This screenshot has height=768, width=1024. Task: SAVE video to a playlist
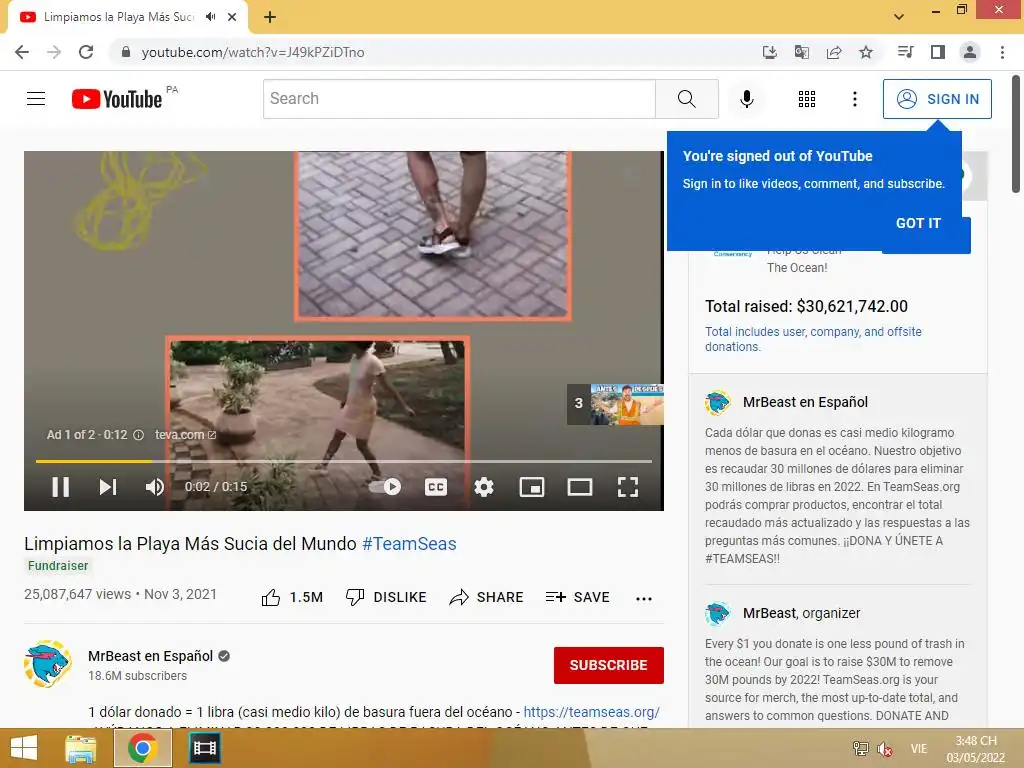click(x=578, y=597)
